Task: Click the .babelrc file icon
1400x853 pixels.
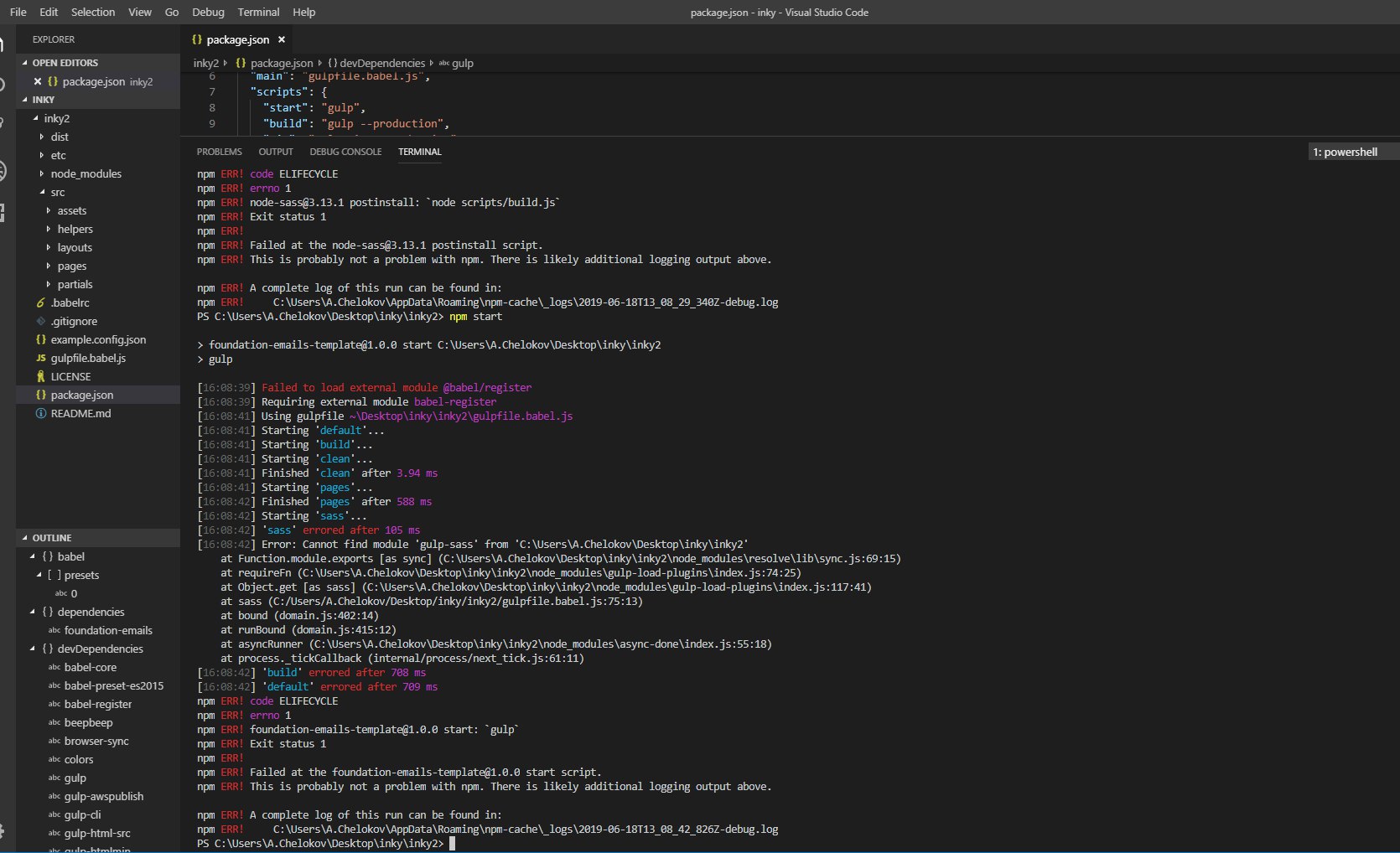Action: (41, 302)
